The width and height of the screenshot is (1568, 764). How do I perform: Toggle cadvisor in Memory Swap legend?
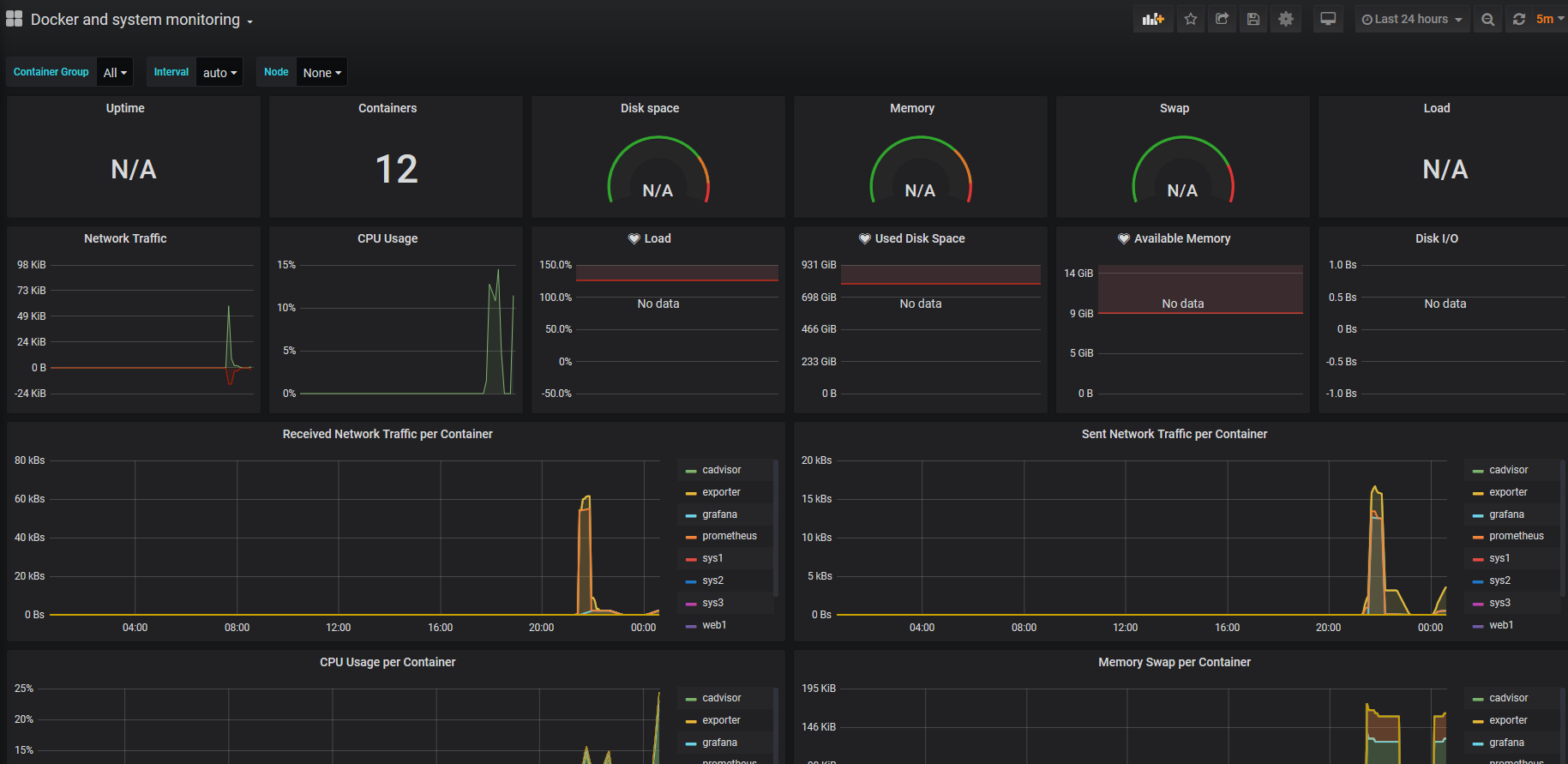1509,698
